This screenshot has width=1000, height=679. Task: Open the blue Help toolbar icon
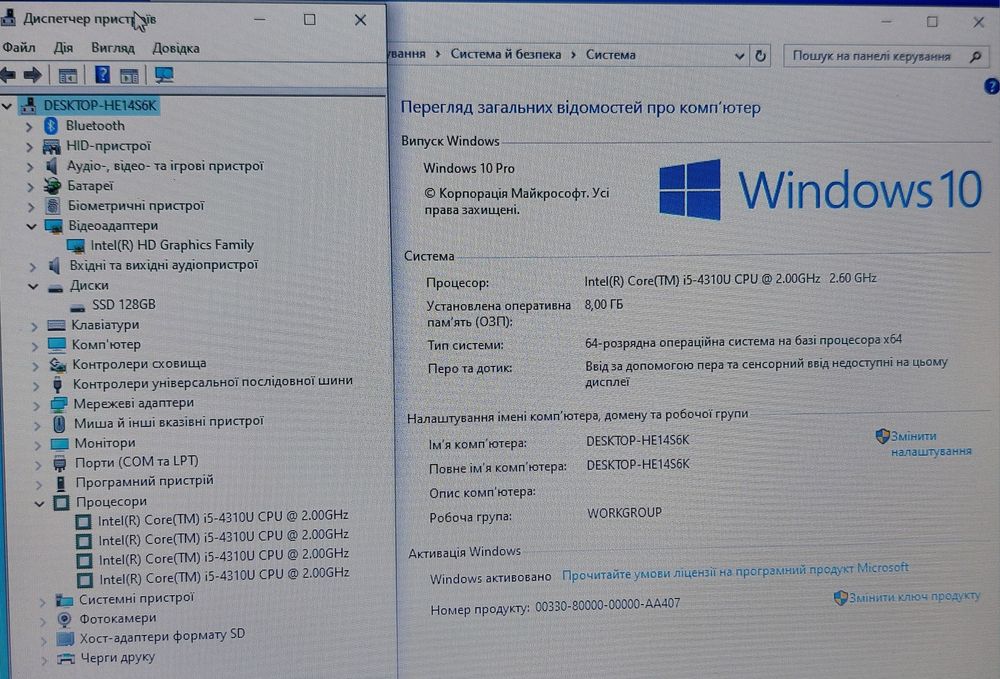click(x=102, y=75)
